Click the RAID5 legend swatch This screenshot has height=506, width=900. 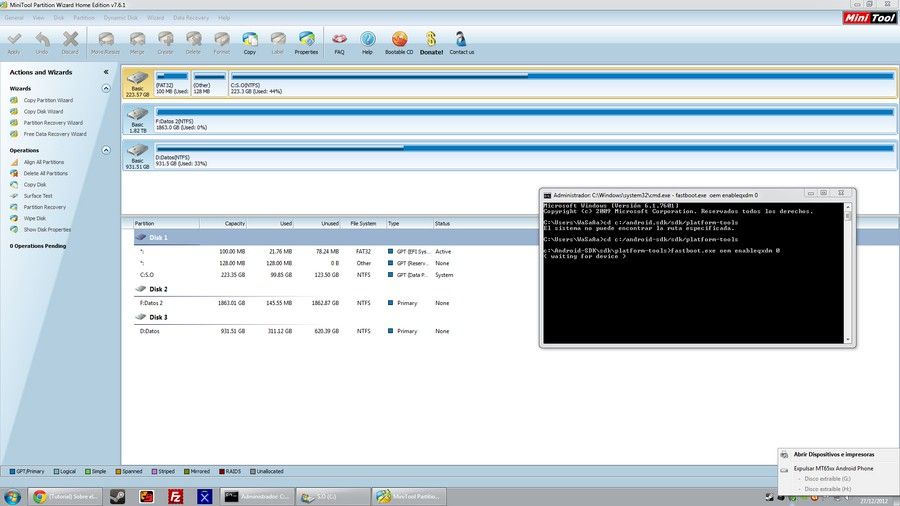[x=222, y=472]
